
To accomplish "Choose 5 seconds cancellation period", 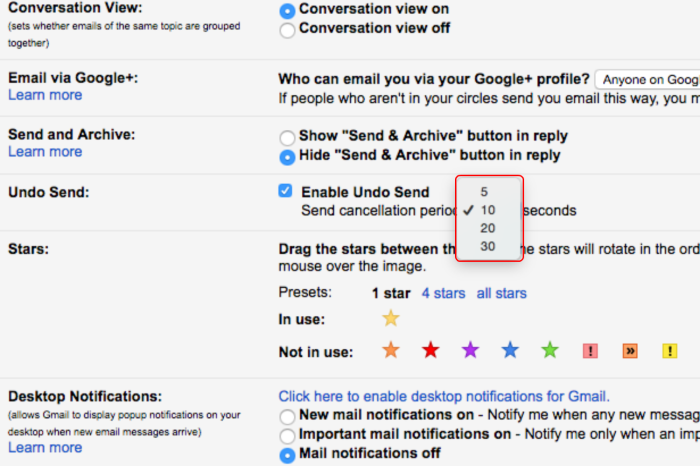I will (x=489, y=192).
